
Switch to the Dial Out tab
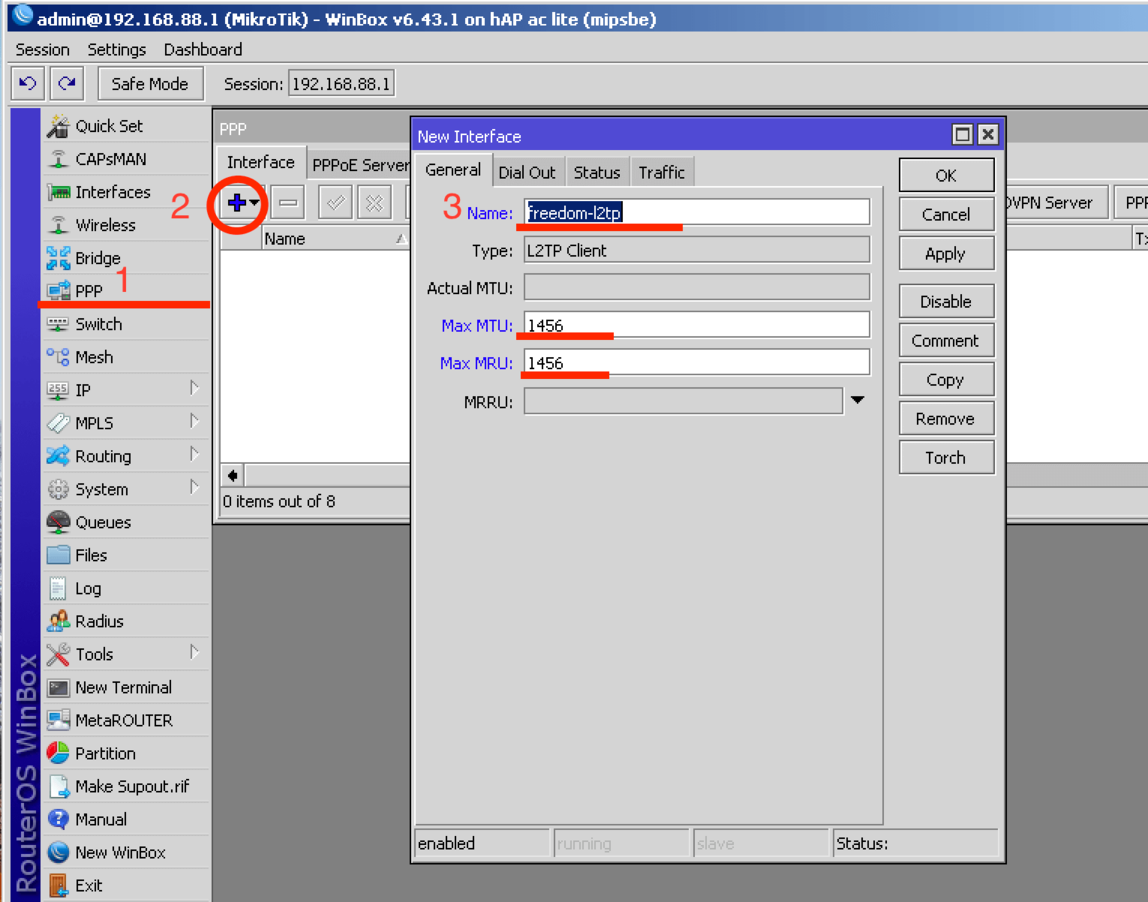click(527, 172)
